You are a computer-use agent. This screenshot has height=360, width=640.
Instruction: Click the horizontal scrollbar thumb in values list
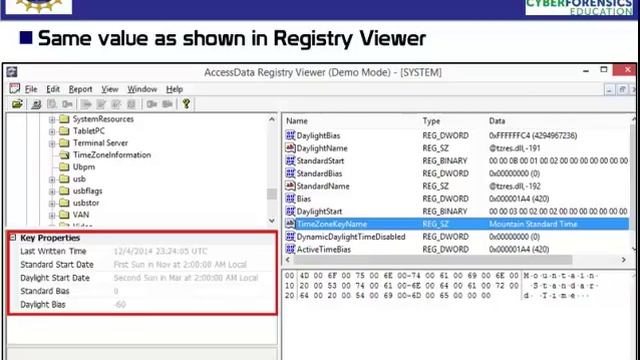tap(433, 260)
